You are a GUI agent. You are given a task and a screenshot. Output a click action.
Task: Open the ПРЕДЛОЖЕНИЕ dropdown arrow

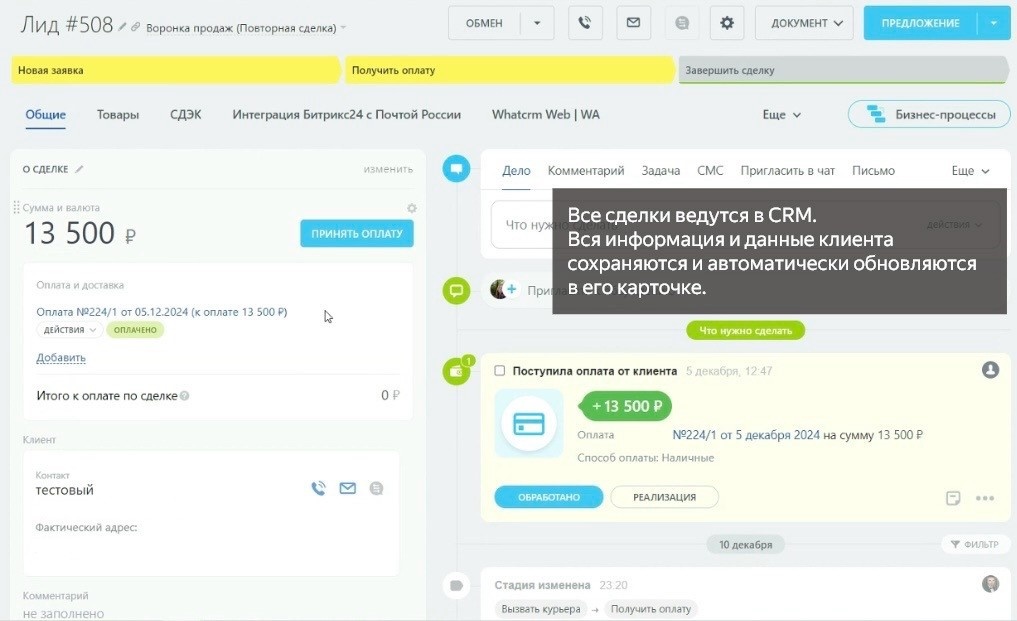pyautogui.click(x=994, y=23)
